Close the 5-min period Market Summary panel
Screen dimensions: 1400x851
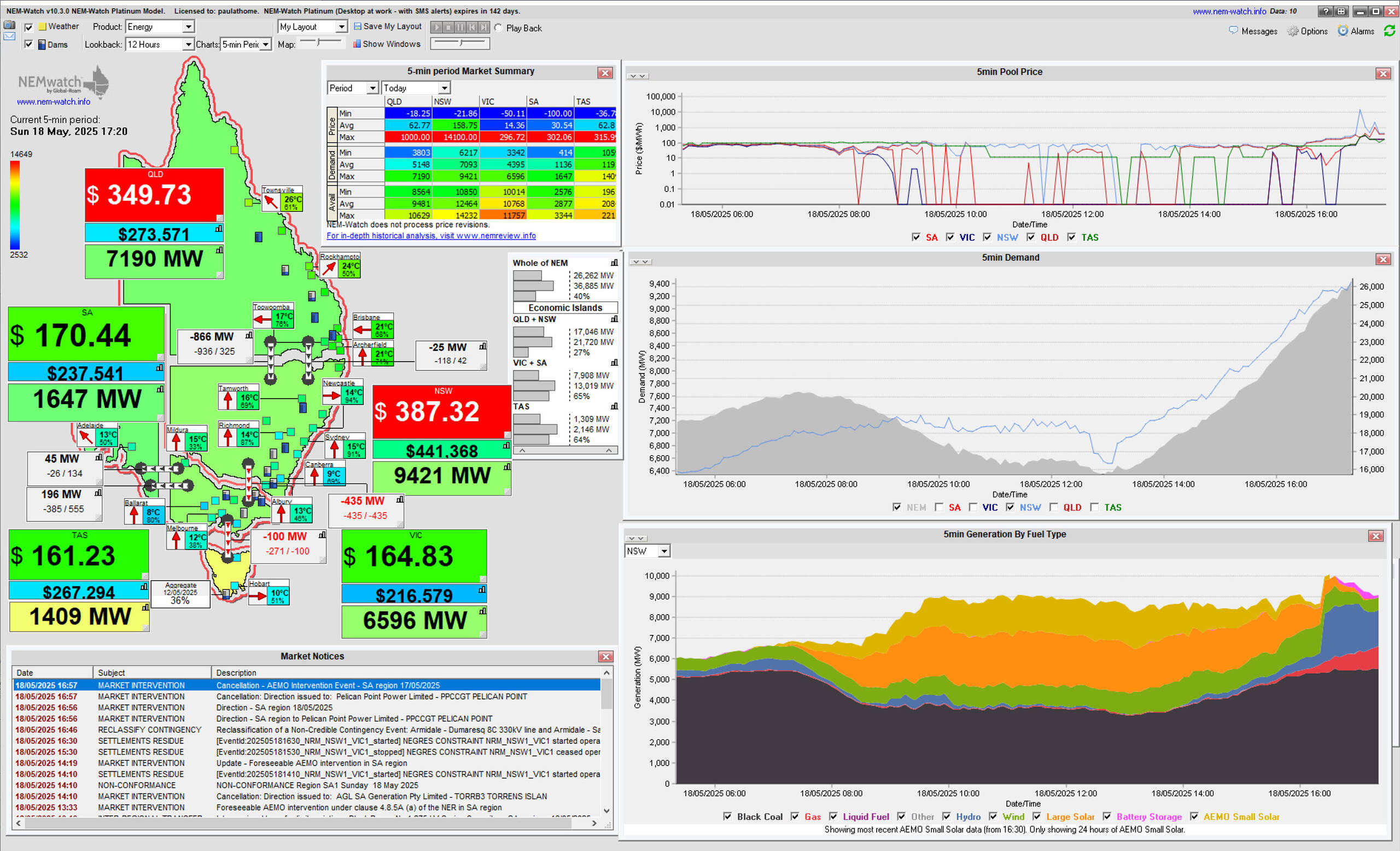click(605, 73)
